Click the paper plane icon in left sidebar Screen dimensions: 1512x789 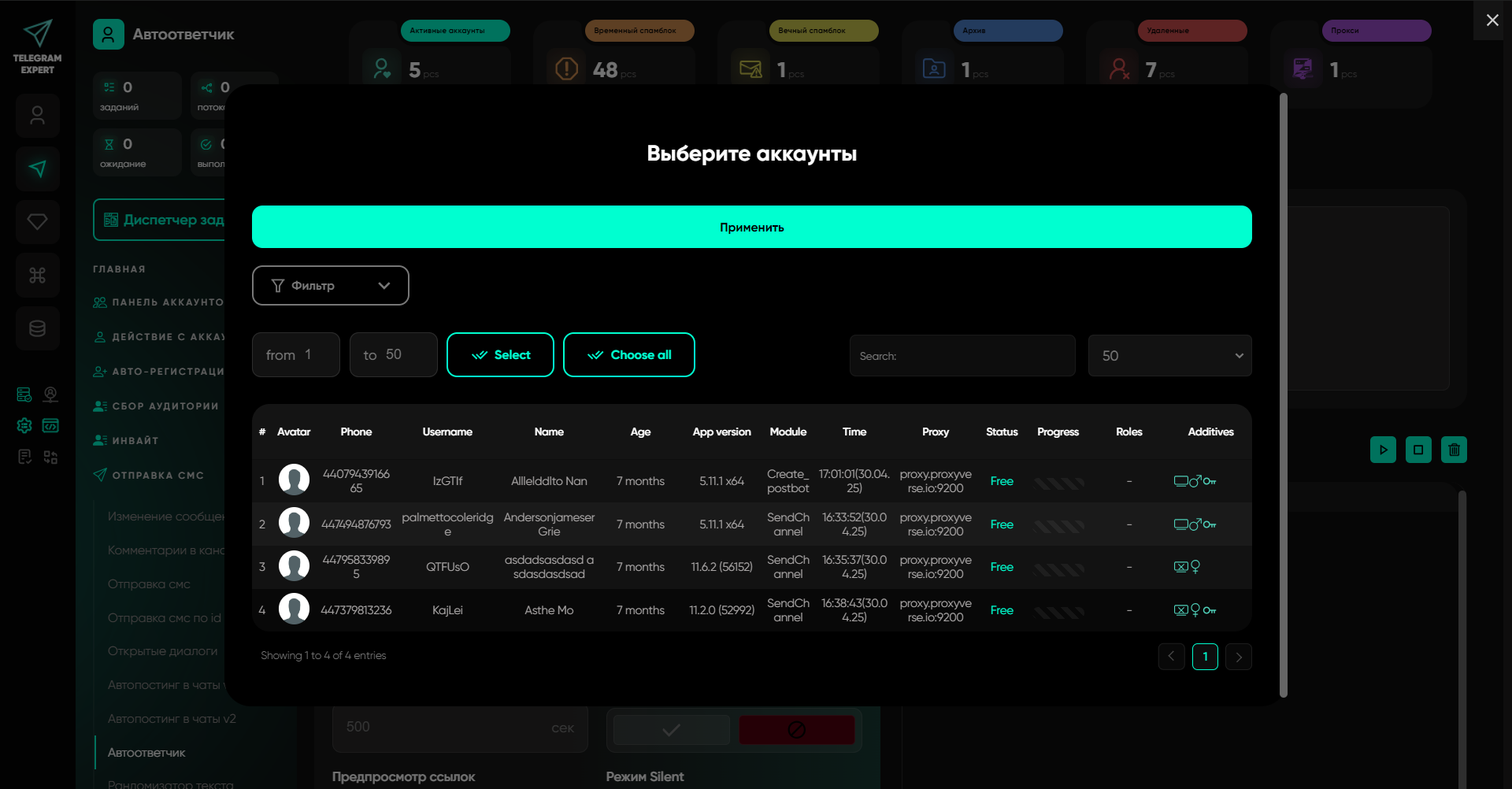[37, 169]
